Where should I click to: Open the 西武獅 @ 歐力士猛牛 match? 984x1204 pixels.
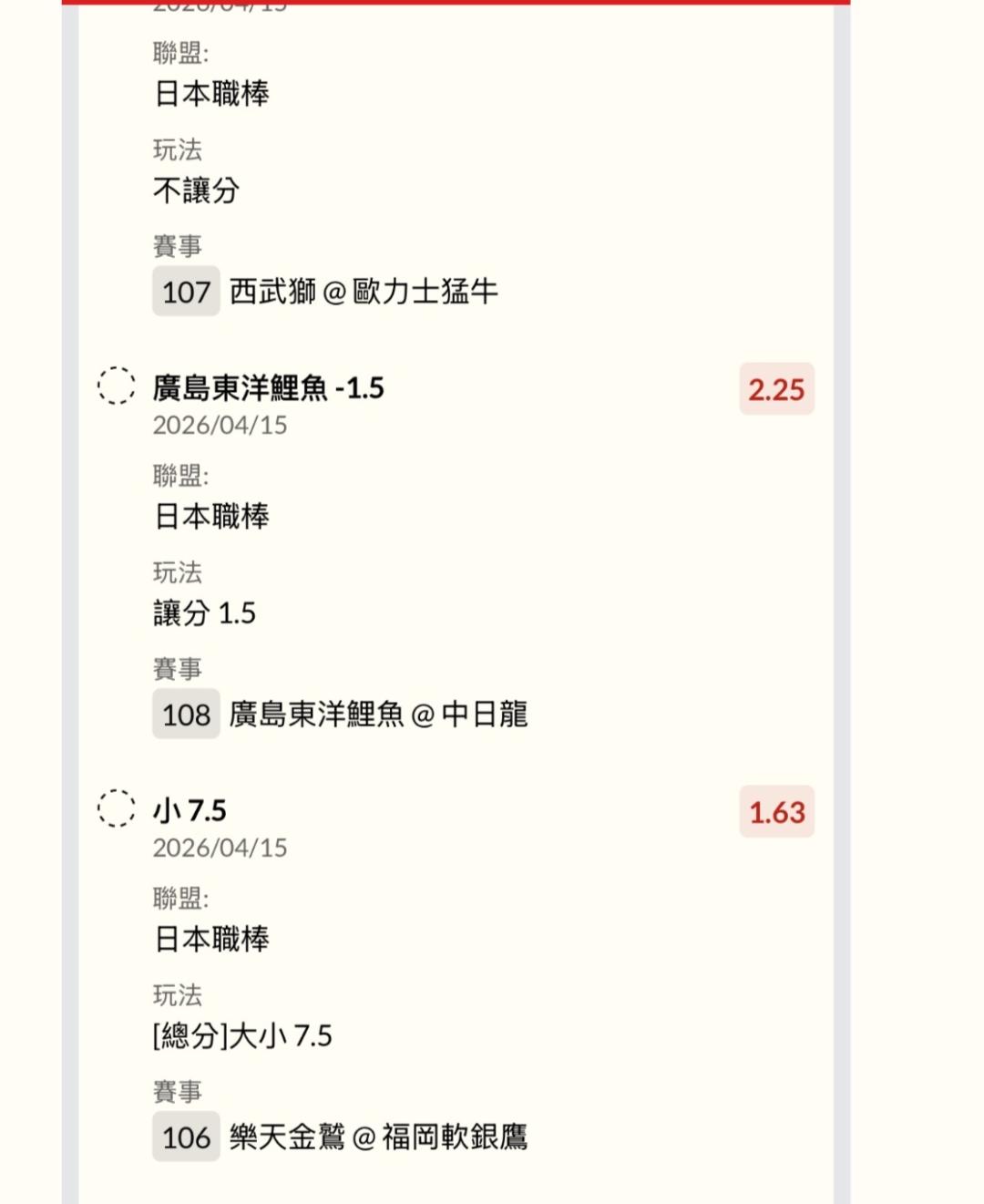point(364,292)
